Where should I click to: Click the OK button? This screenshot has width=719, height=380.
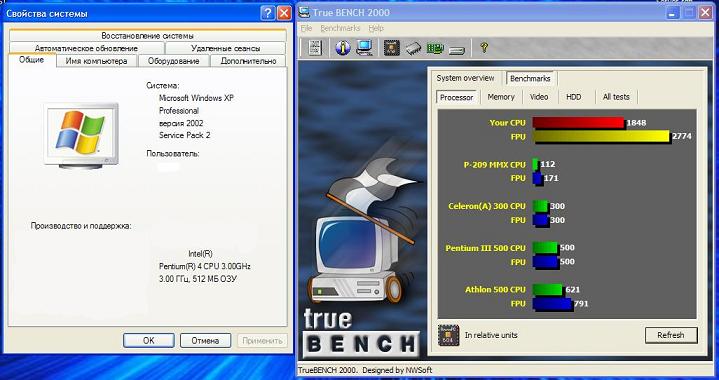point(149,341)
